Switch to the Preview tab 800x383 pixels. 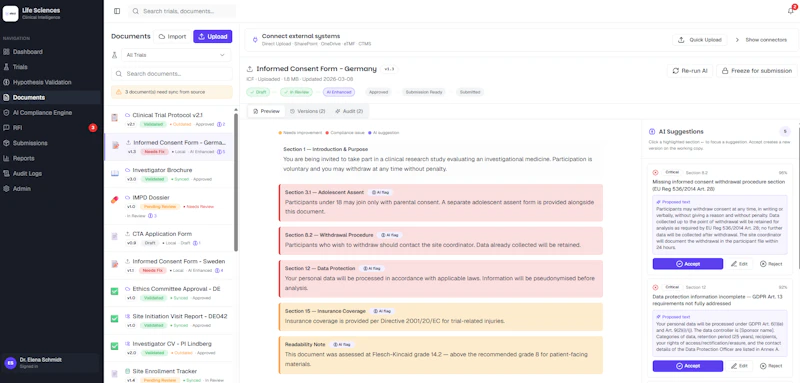[266, 111]
